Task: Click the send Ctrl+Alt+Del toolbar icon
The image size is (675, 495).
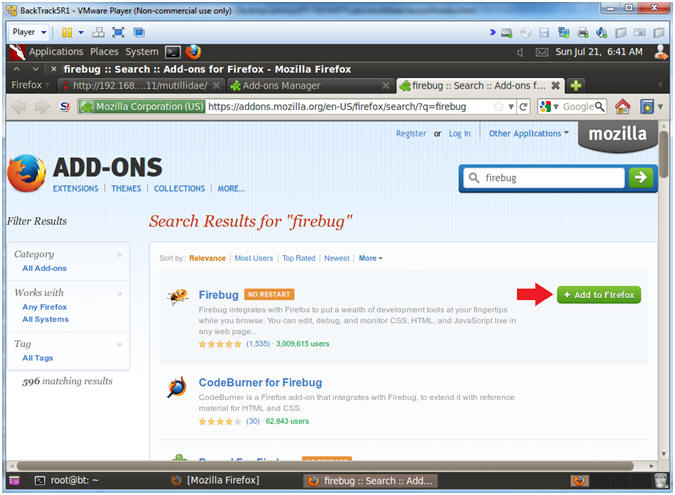Action: [98, 32]
